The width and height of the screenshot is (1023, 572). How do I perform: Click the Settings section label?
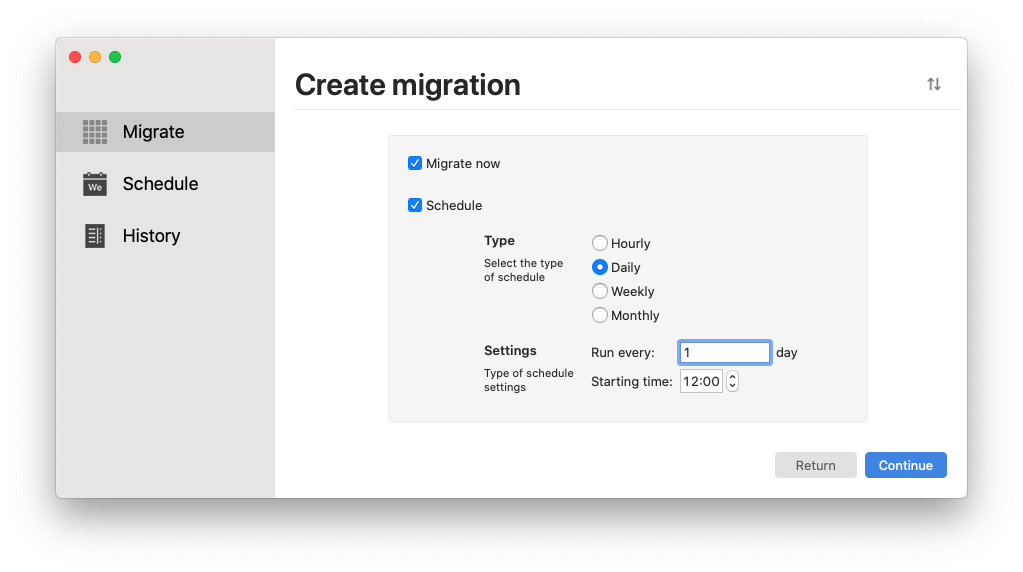coord(510,350)
